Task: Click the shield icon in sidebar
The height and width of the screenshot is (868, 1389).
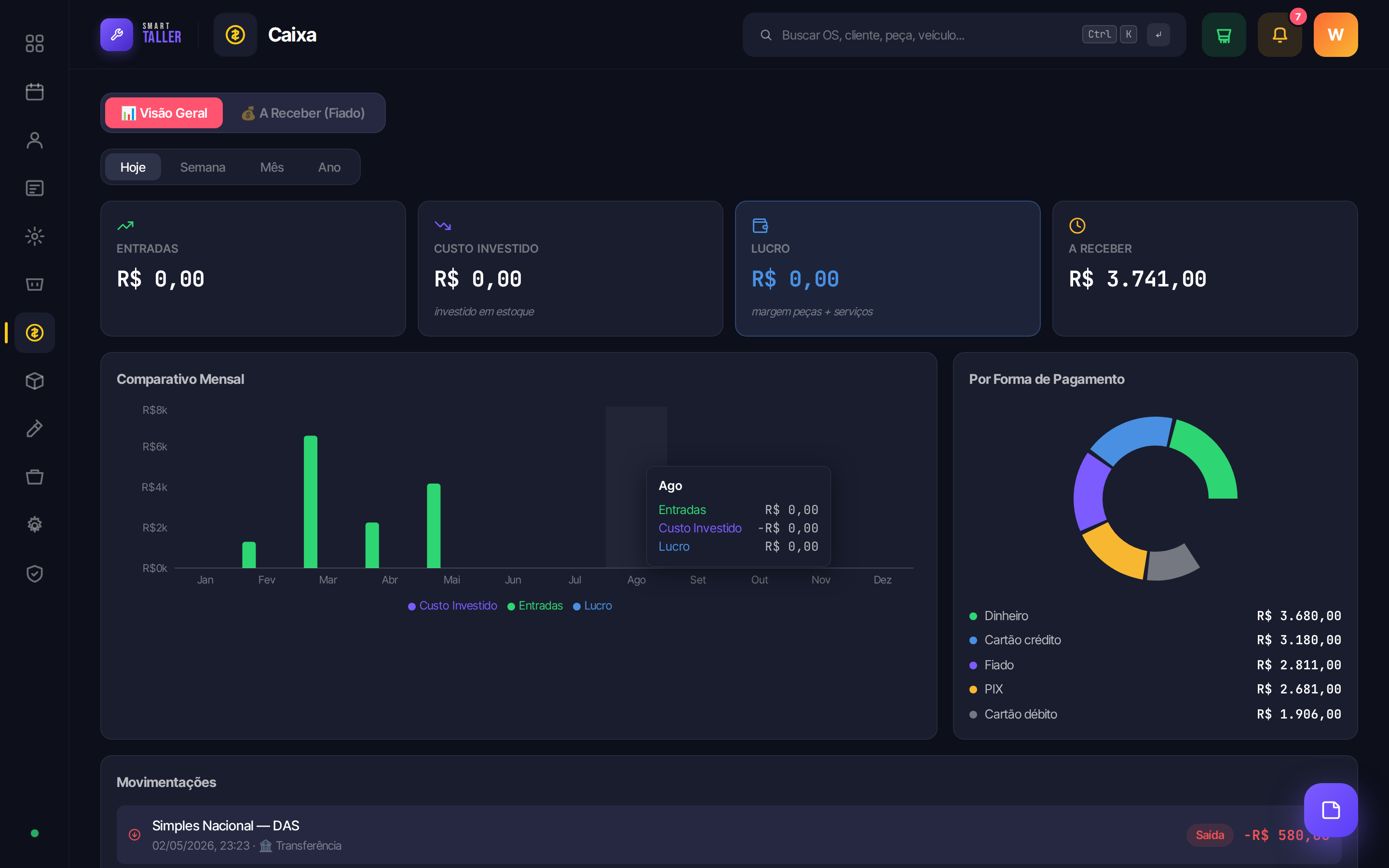Action: point(34,573)
